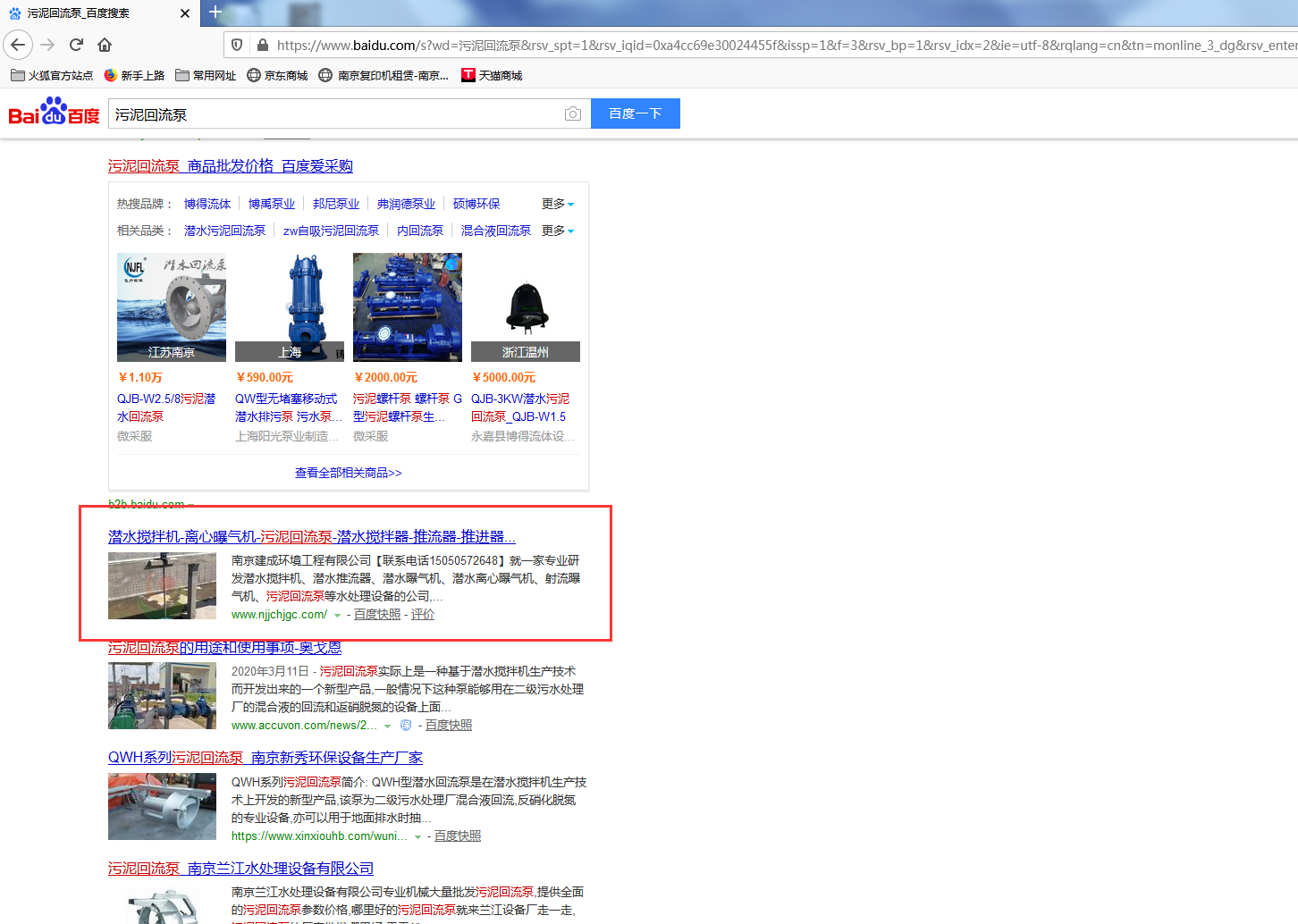Select brand 博禹泵业
The width and height of the screenshot is (1298, 924).
click(x=272, y=204)
